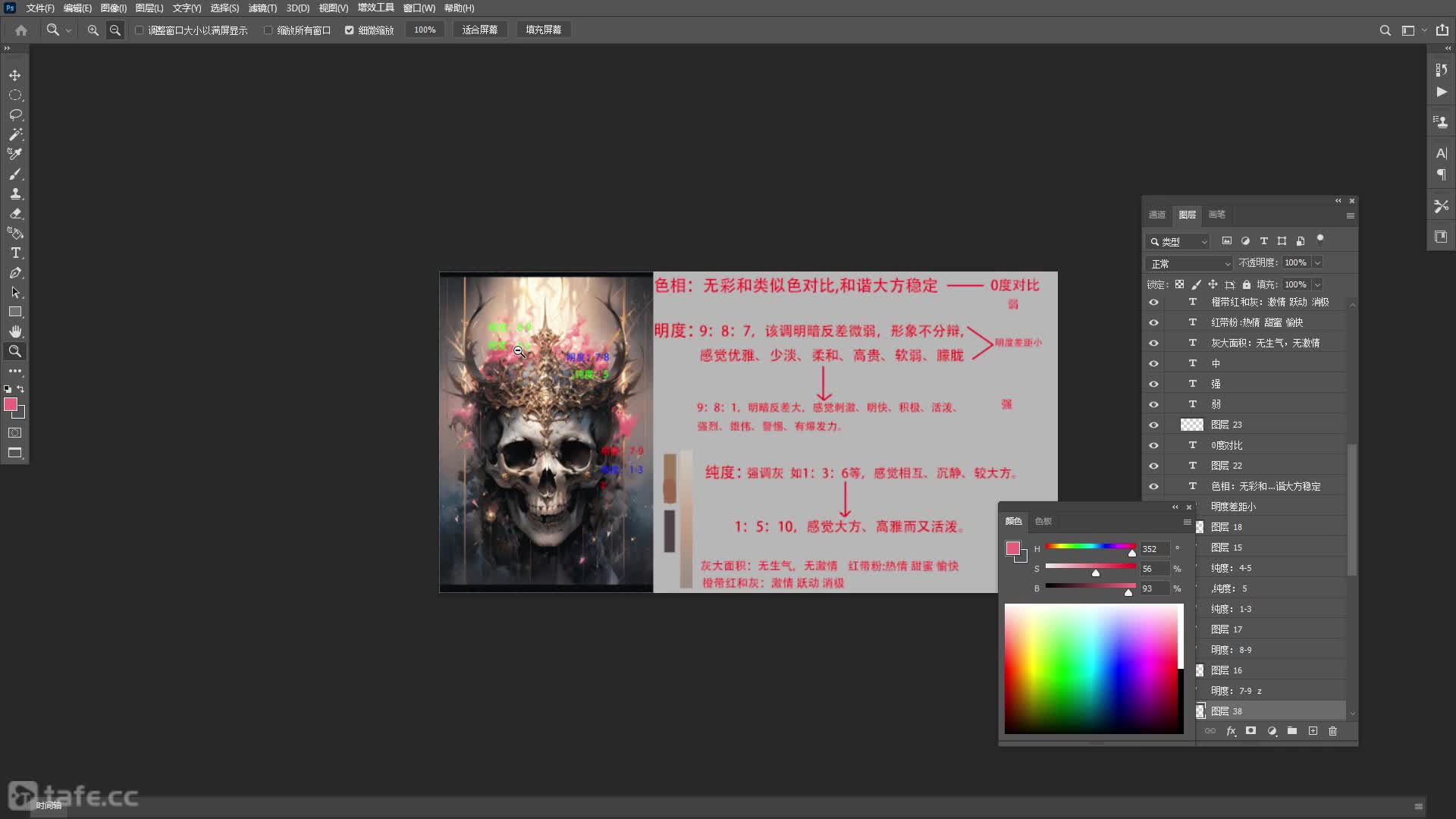Image resolution: width=1456 pixels, height=819 pixels.
Task: Select the Rectangle shape tool
Action: 15,312
